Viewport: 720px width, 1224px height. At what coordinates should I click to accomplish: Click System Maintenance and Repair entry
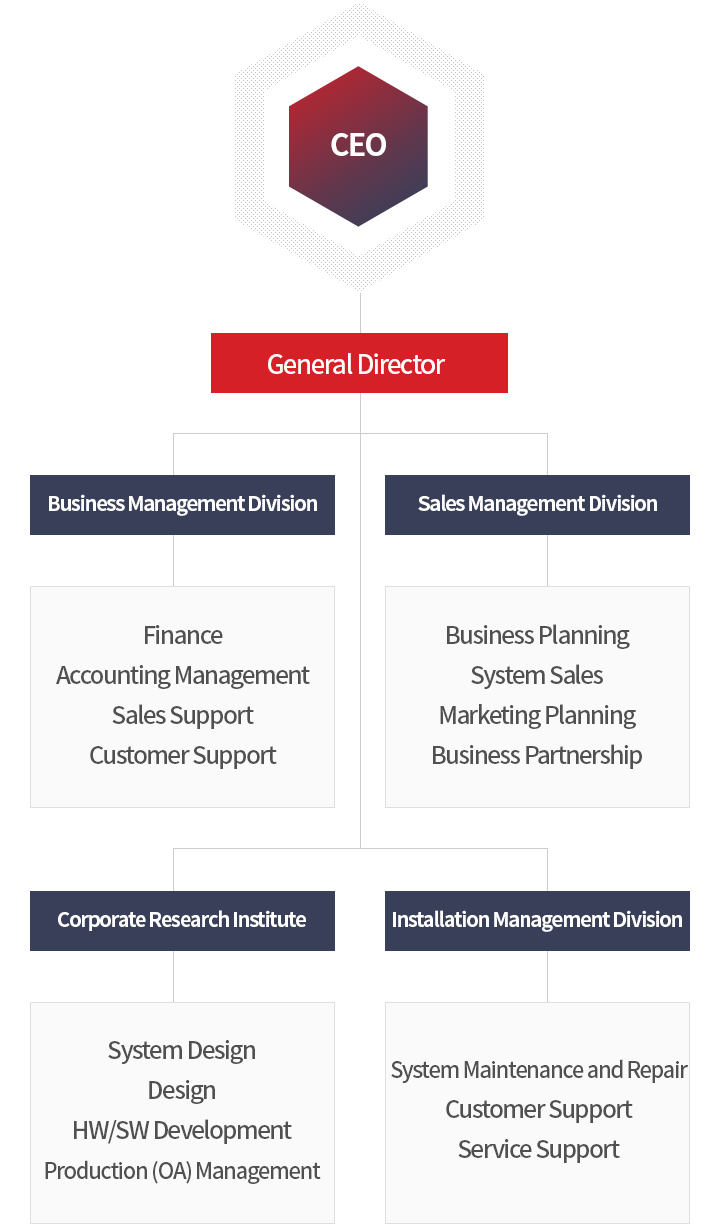[539, 1070]
